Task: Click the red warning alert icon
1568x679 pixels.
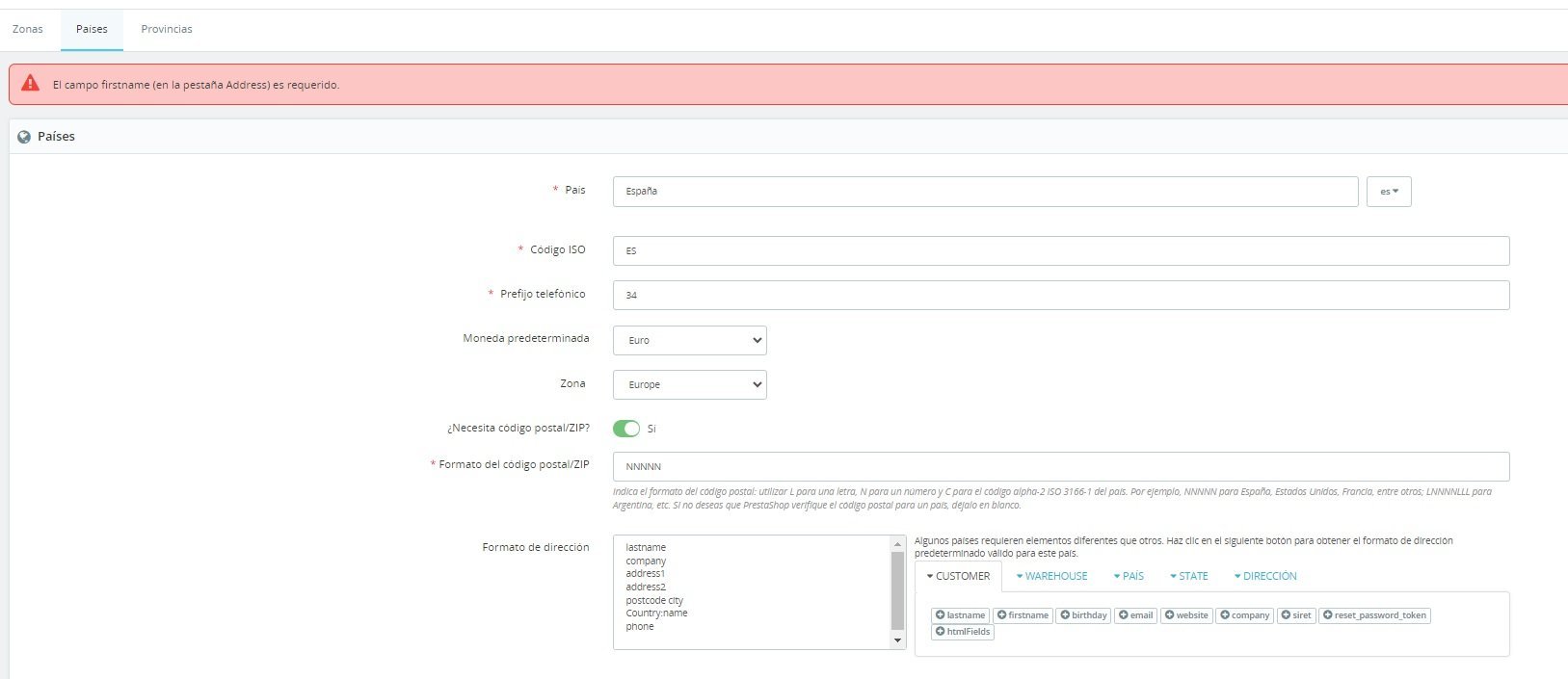Action: [x=31, y=83]
